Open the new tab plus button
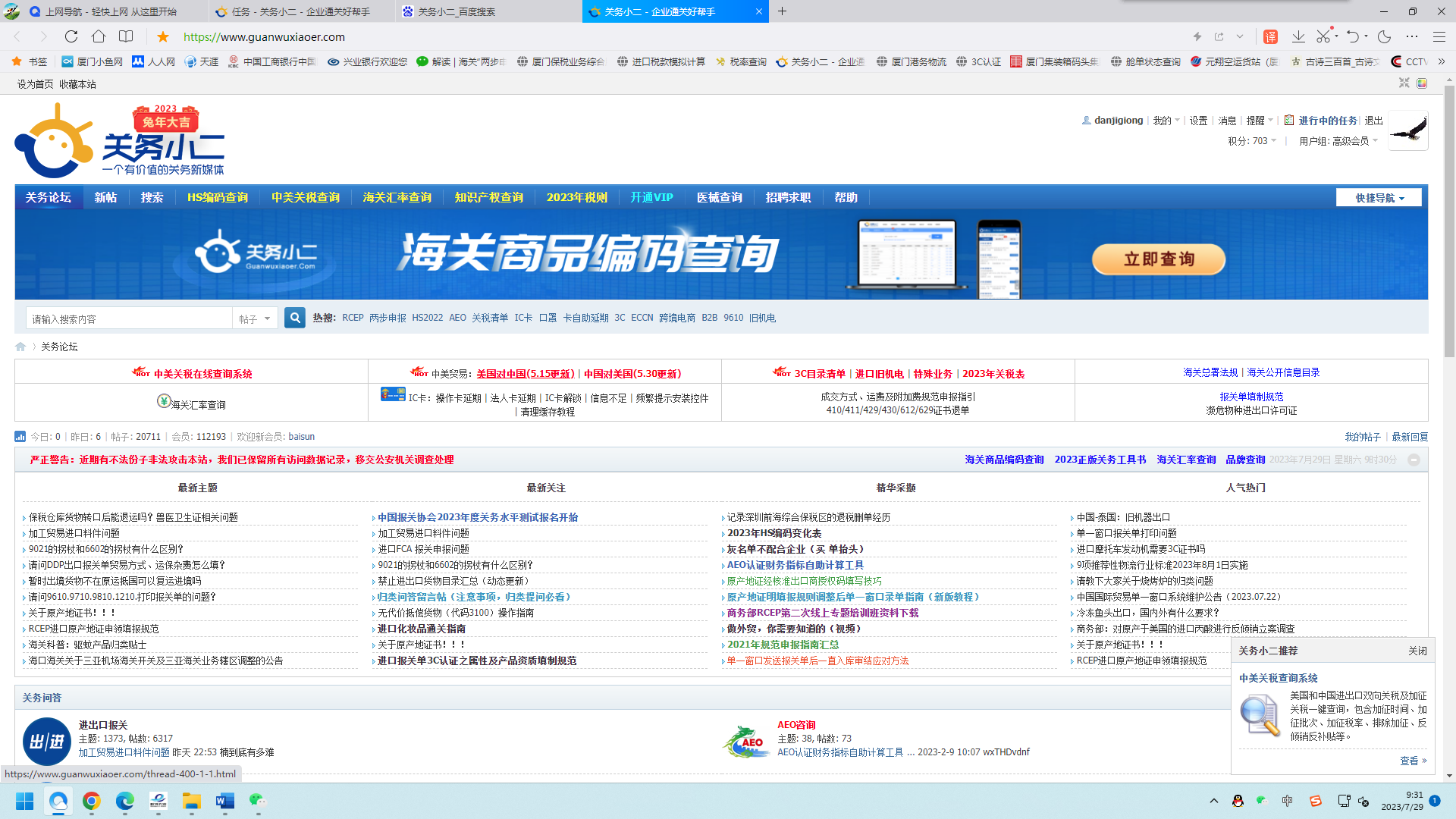 click(782, 11)
